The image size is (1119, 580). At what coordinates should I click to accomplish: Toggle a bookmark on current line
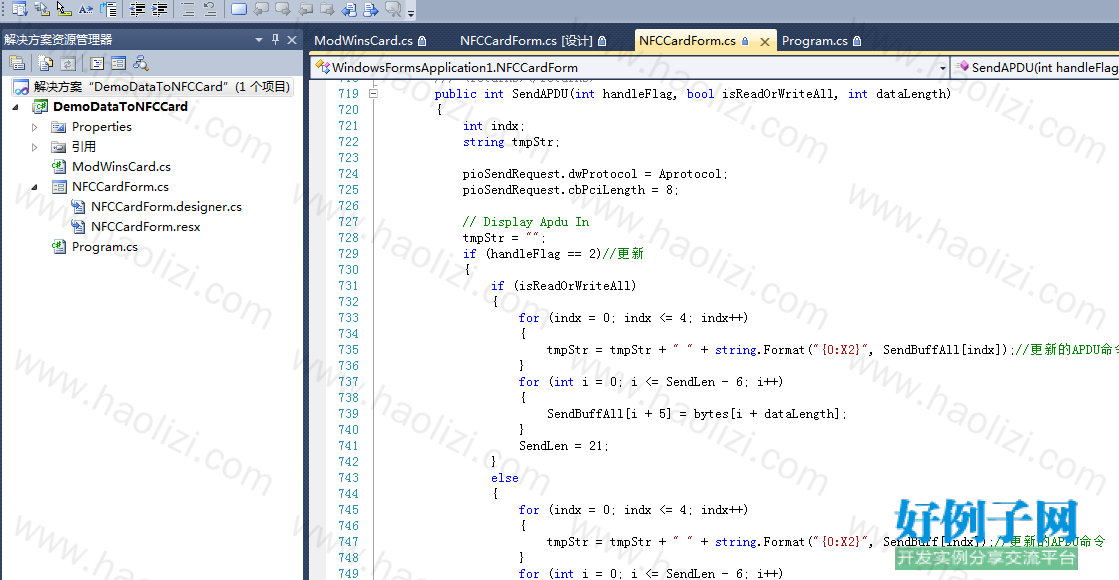239,9
